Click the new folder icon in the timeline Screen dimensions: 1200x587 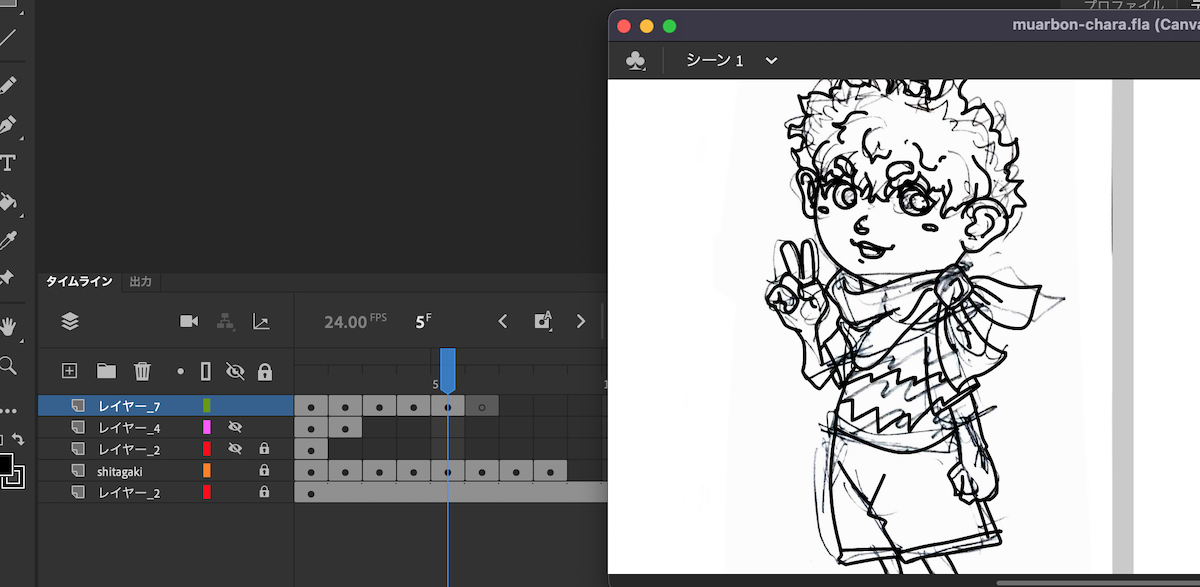pos(106,371)
